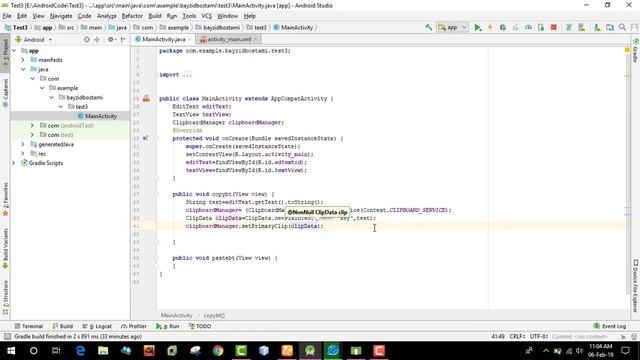This screenshot has width=640, height=360.
Task: Click the Search Everywhere magnifier icon
Action: pyautogui.click(x=622, y=27)
